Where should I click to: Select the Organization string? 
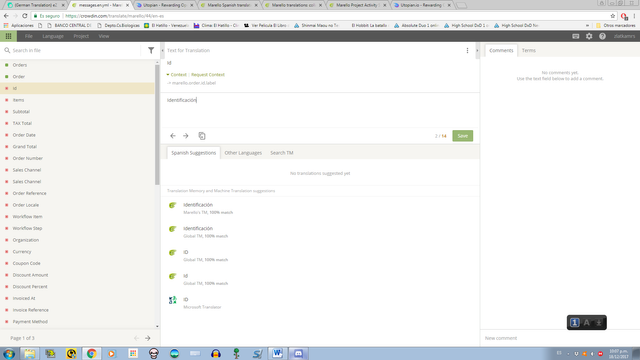pyautogui.click(x=78, y=240)
